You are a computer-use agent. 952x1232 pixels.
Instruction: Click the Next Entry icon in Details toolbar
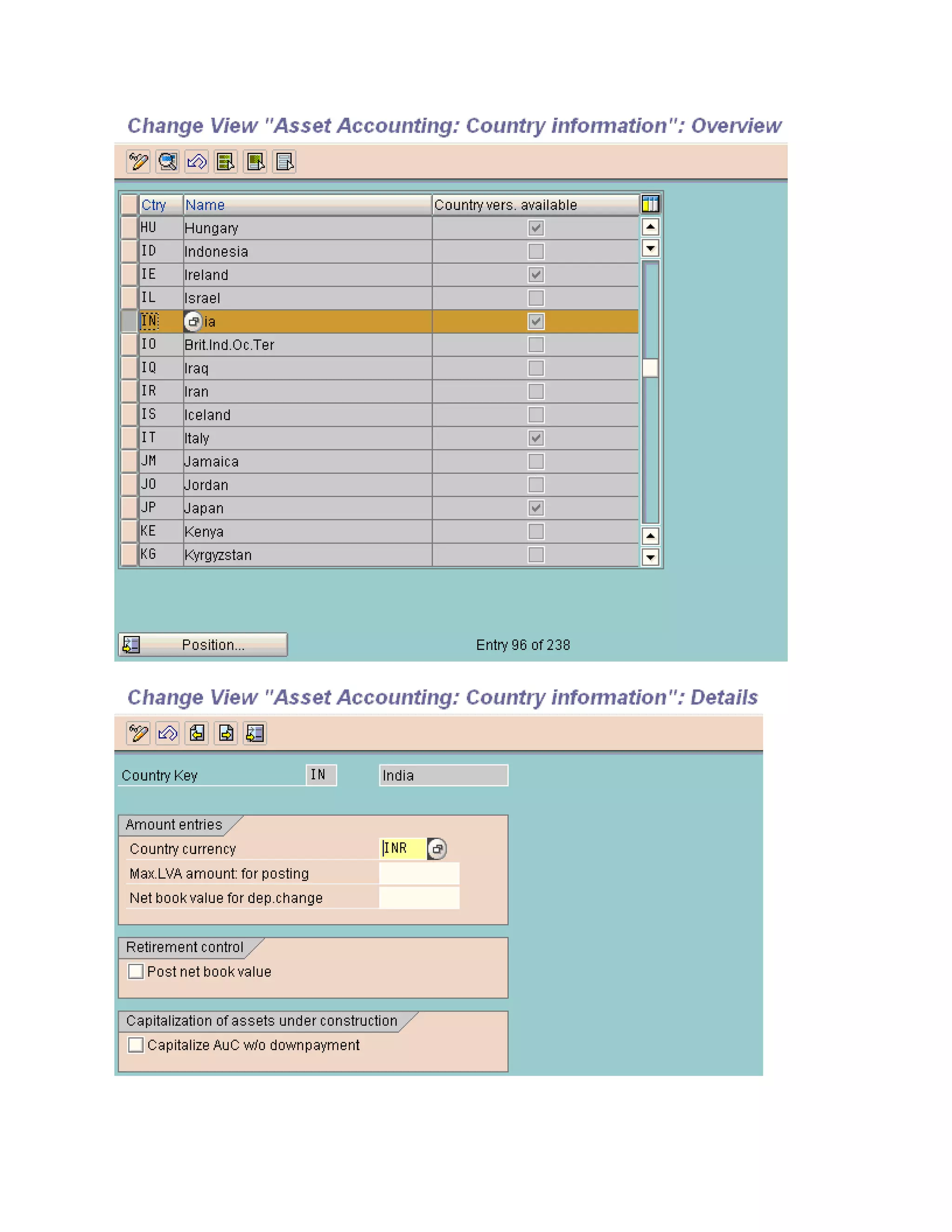[226, 733]
